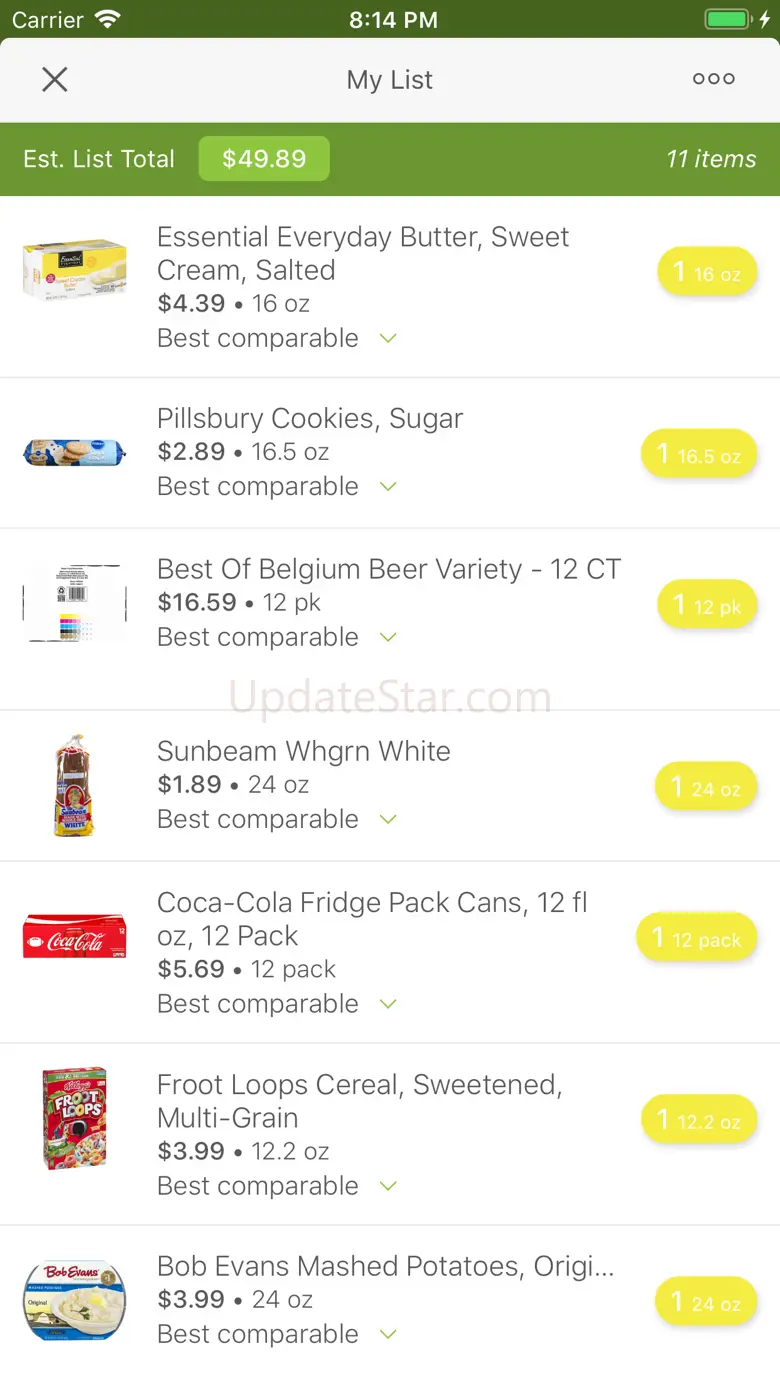Tap the 1 16.5 oz quantity badge
The width and height of the screenshot is (780, 1387).
[699, 454]
